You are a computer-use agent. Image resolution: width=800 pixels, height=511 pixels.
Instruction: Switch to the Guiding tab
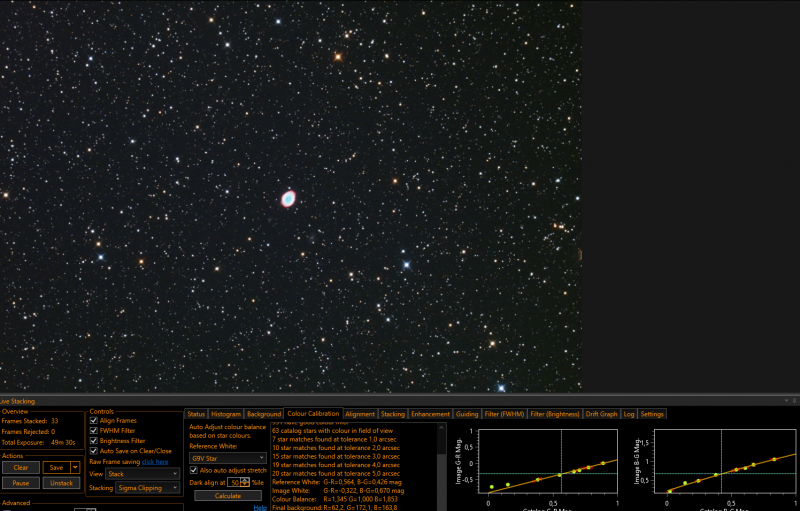pyautogui.click(x=467, y=414)
